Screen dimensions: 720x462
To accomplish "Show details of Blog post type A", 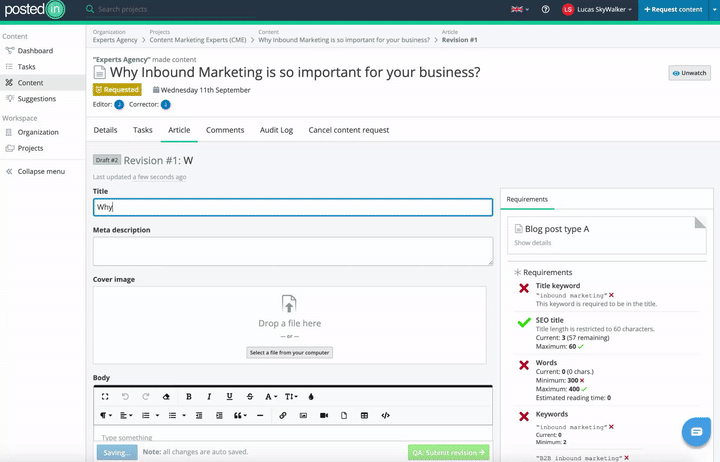I will [532, 242].
